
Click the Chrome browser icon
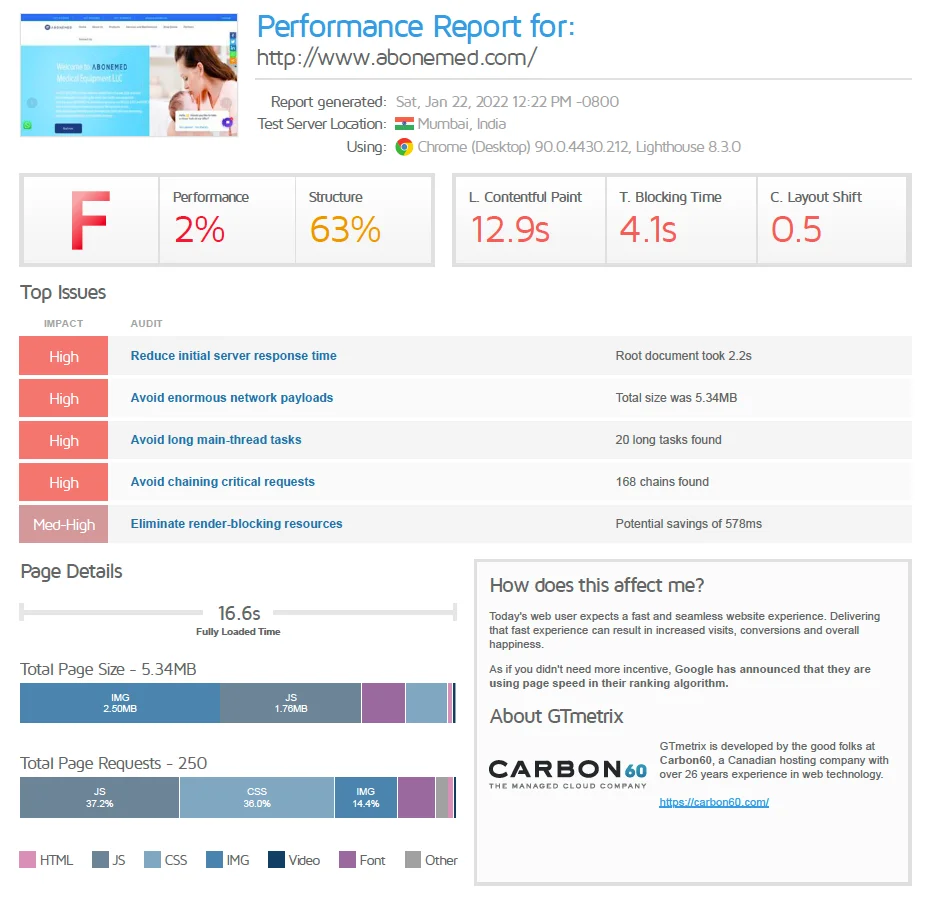click(x=404, y=147)
